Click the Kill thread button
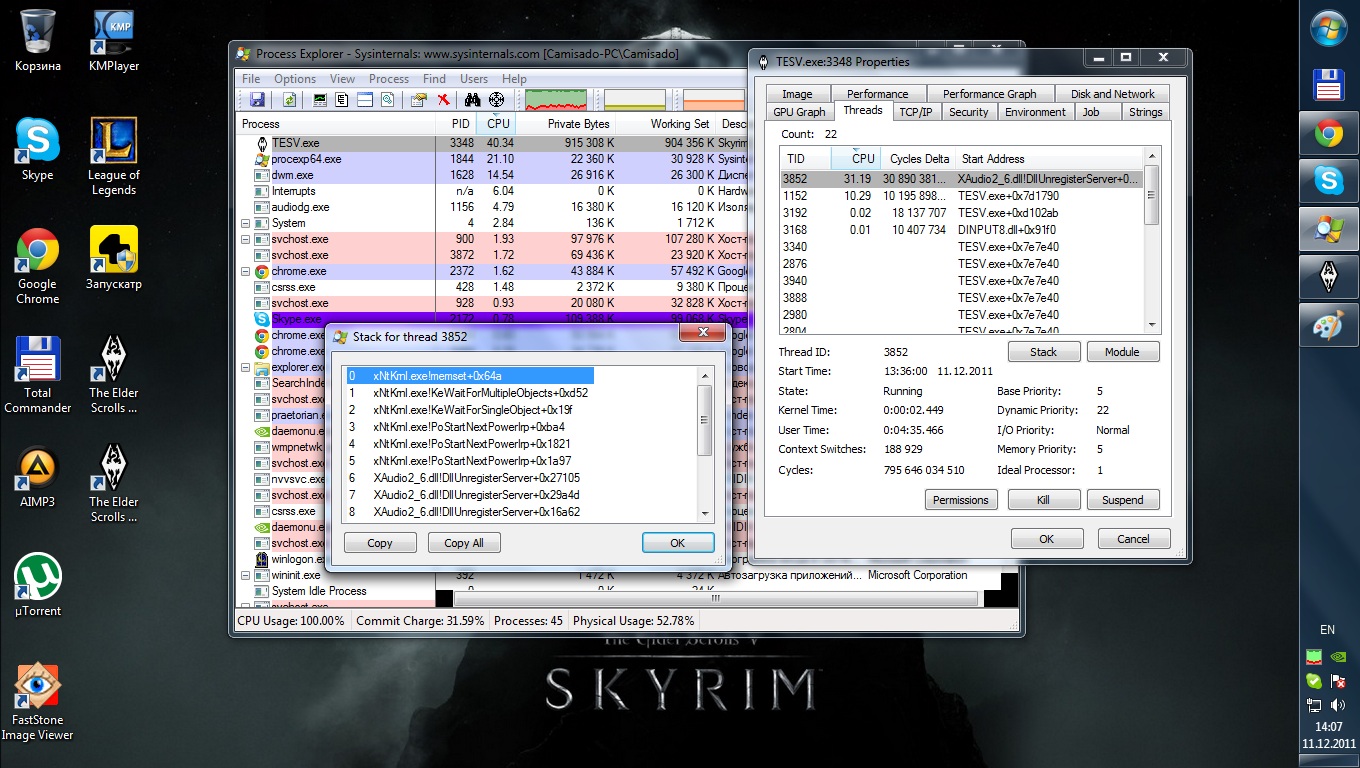 (1044, 500)
